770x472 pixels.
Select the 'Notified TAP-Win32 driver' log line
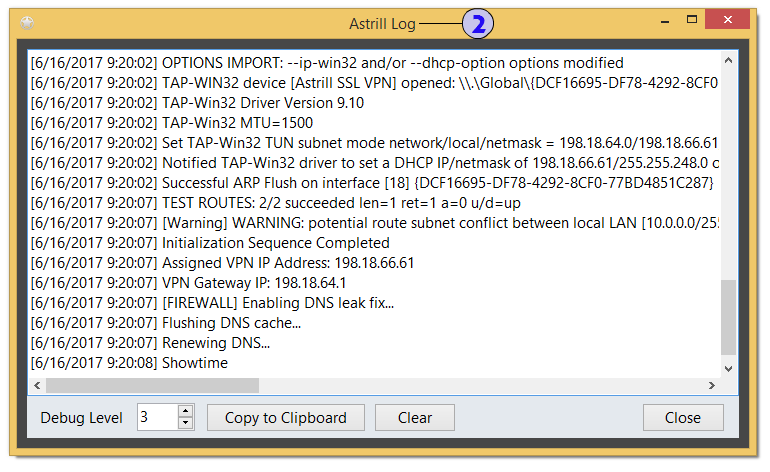374,163
